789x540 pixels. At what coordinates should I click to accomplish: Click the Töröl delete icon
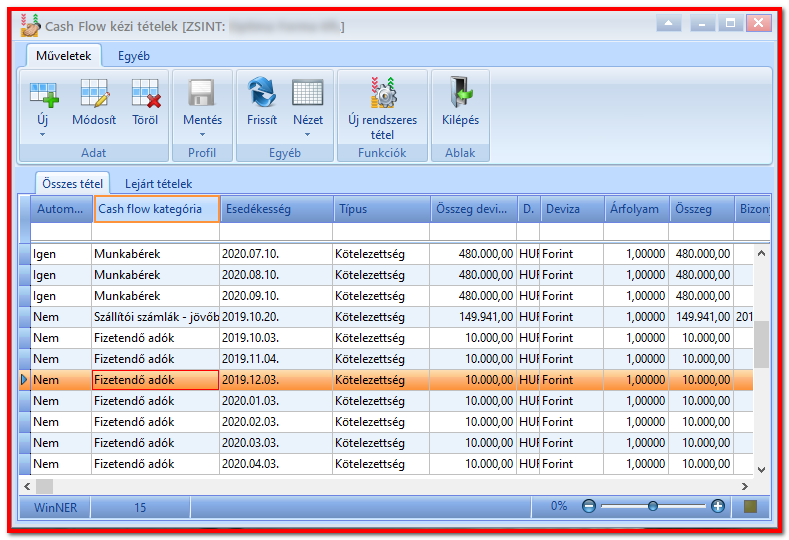(x=146, y=94)
